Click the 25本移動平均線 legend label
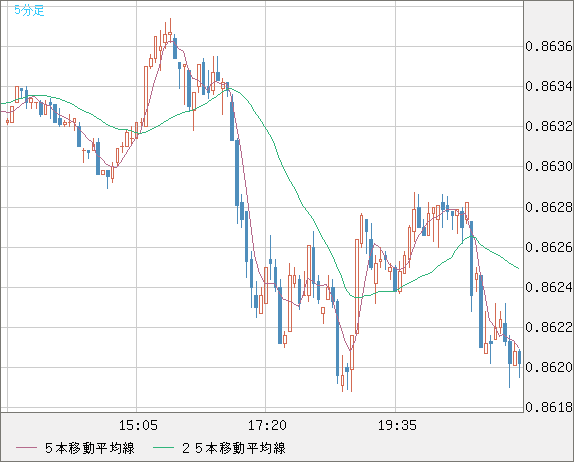574x462 pixels. click(x=234, y=448)
